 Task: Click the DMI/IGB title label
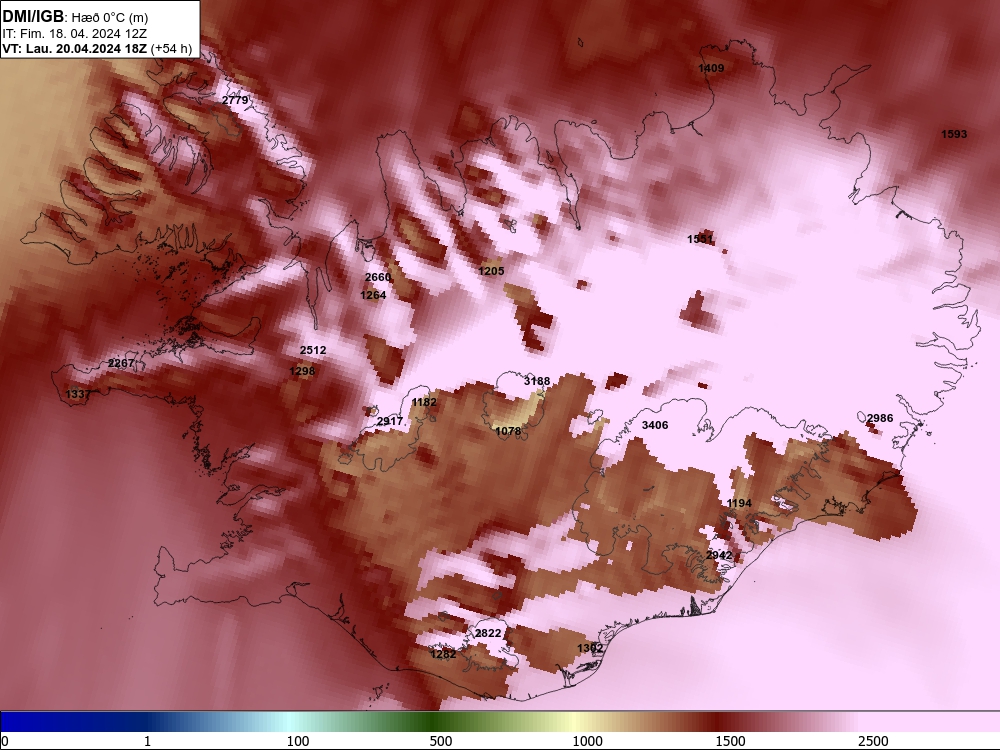(33, 17)
